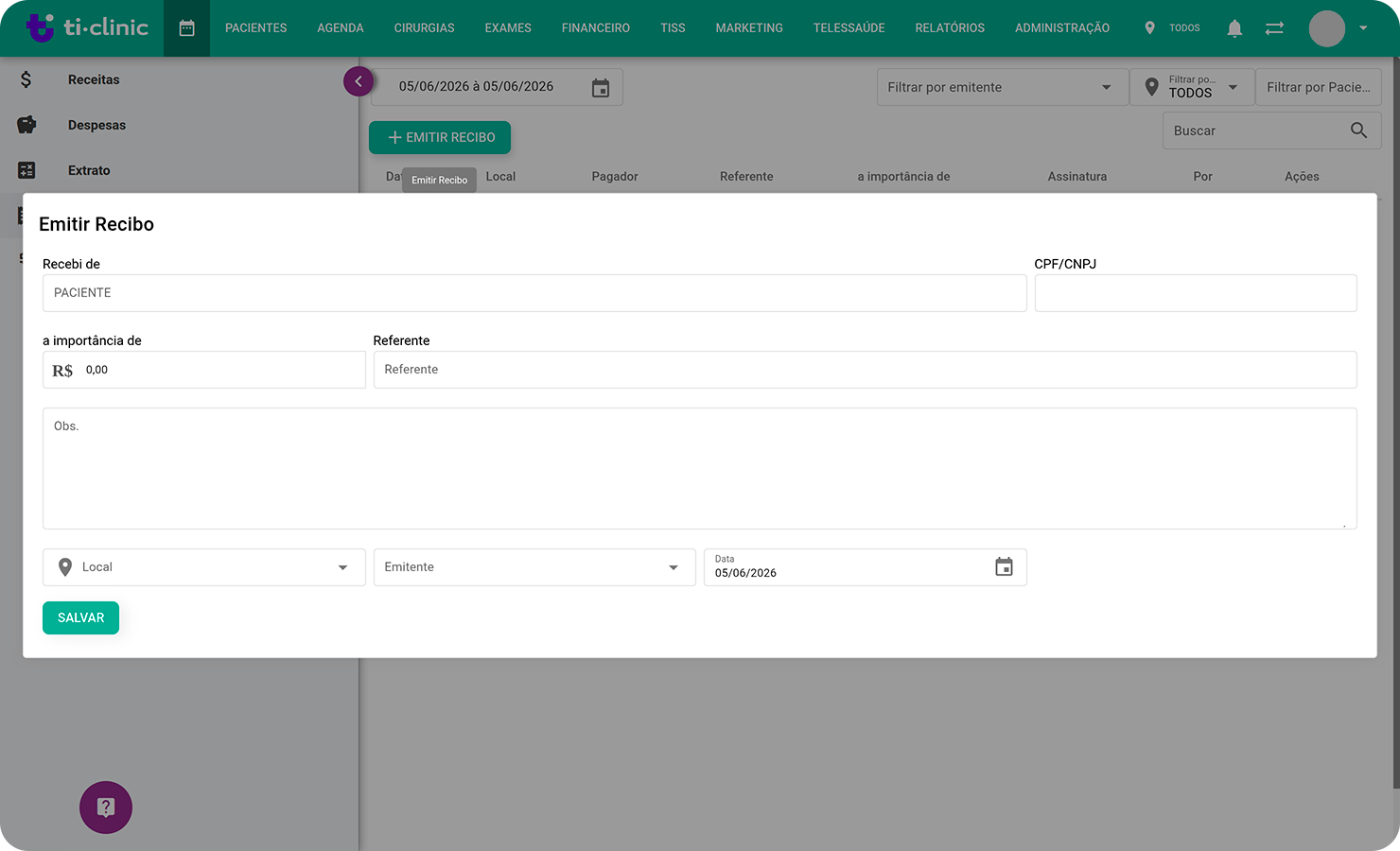This screenshot has height=851, width=1400.
Task: Open the AGENDA menu
Action: tap(341, 28)
